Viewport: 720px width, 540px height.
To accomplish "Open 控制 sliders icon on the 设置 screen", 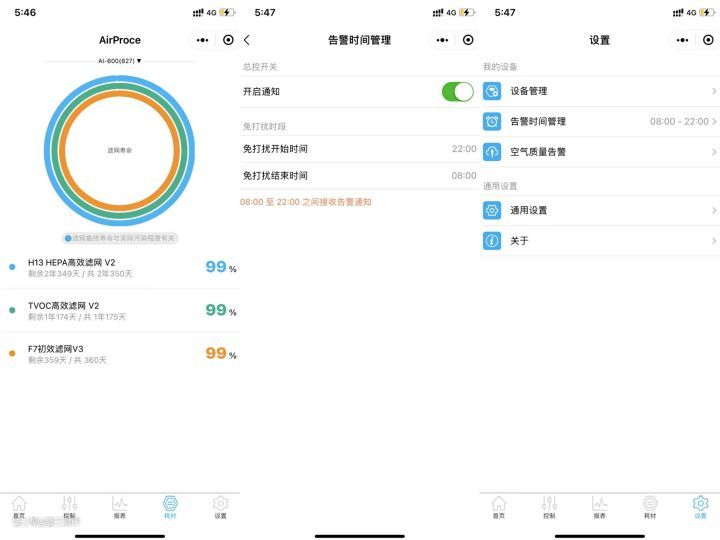I will [x=549, y=506].
